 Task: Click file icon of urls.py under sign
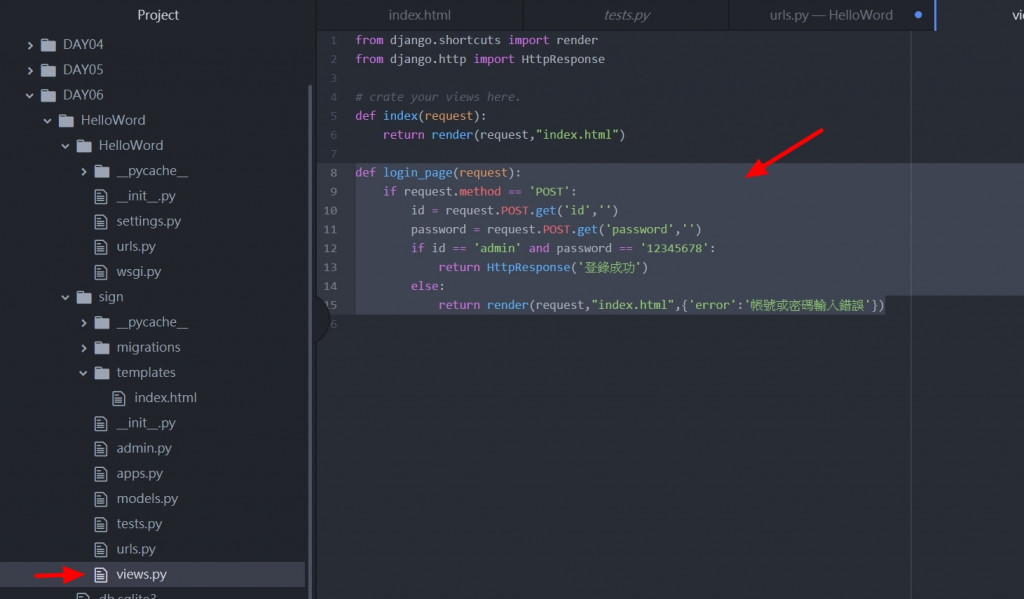point(101,549)
